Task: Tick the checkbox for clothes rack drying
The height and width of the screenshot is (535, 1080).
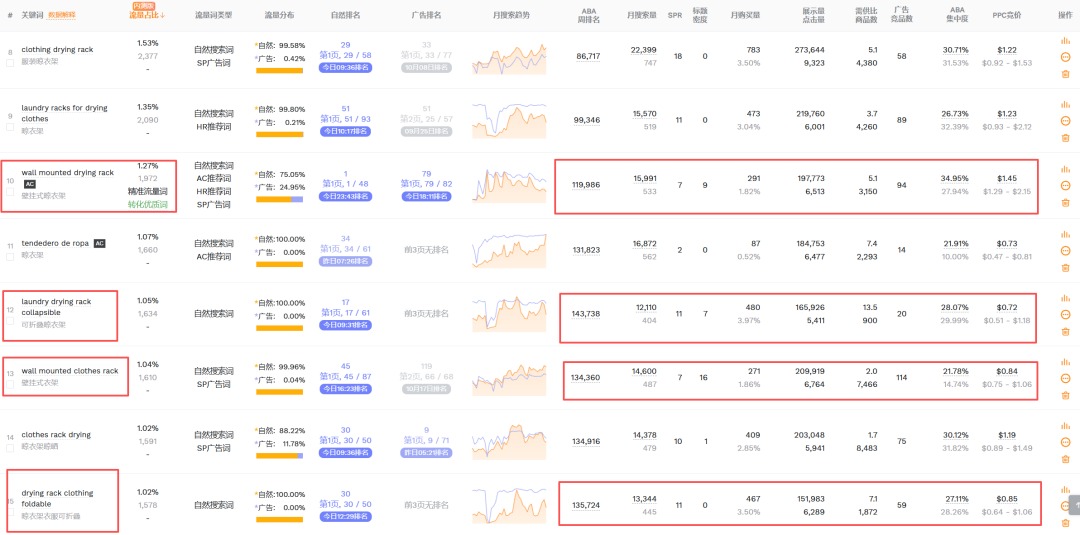Action: point(10,448)
